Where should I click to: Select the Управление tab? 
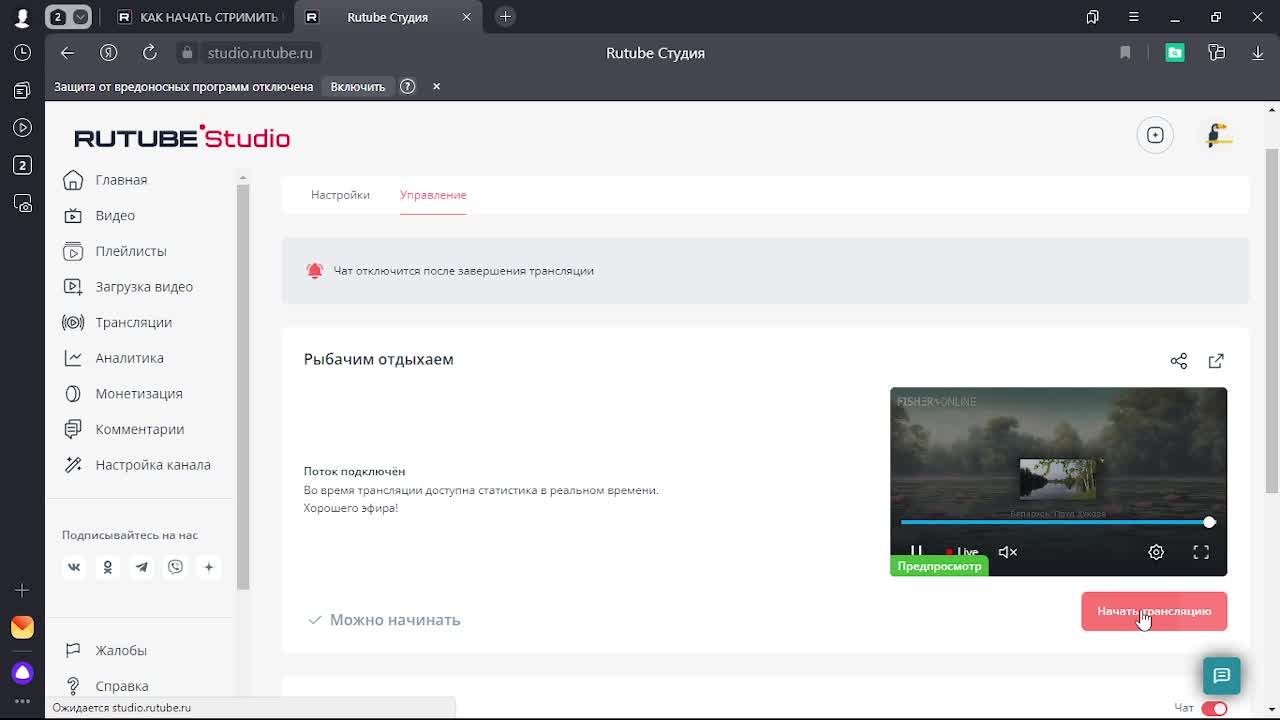[x=433, y=195]
